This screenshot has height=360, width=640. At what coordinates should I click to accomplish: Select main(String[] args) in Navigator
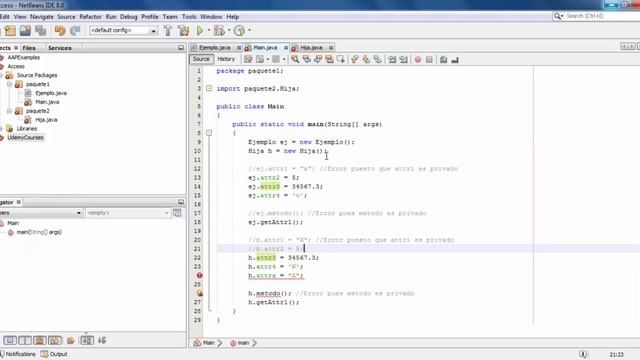pyautogui.click(x=39, y=232)
